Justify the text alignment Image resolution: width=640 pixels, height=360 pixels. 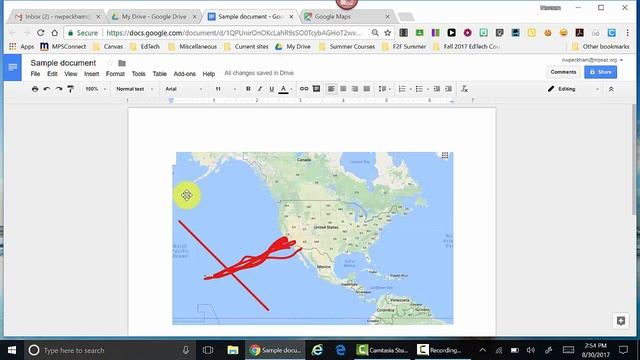[x=367, y=89]
